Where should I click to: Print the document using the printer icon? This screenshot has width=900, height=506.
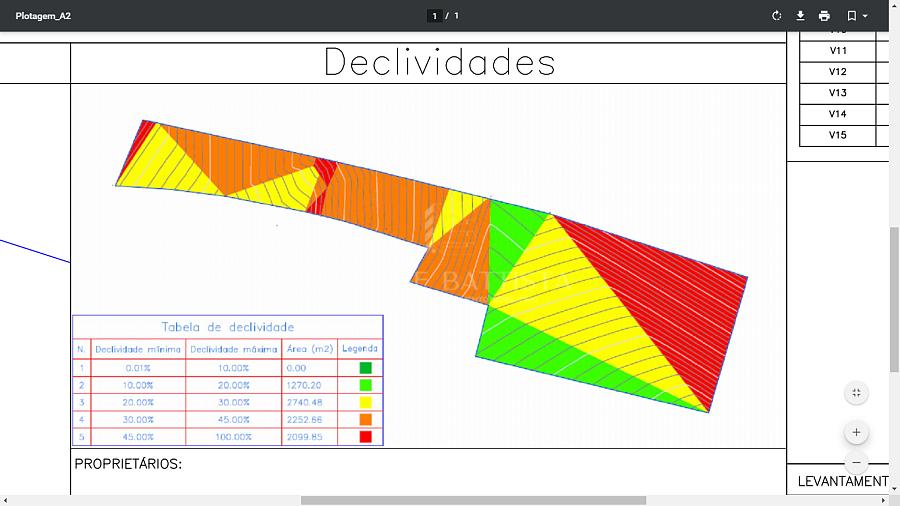tap(824, 16)
